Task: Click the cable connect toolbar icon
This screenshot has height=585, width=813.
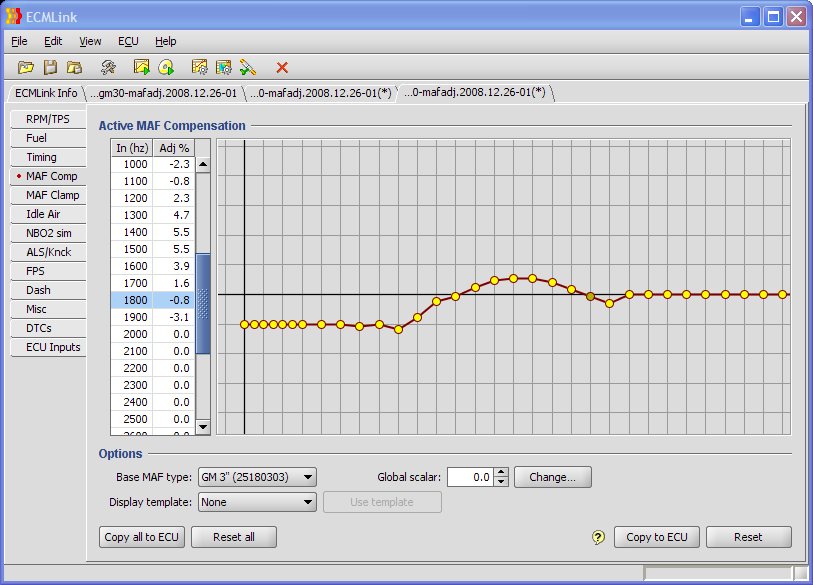Action: pyautogui.click(x=248, y=67)
